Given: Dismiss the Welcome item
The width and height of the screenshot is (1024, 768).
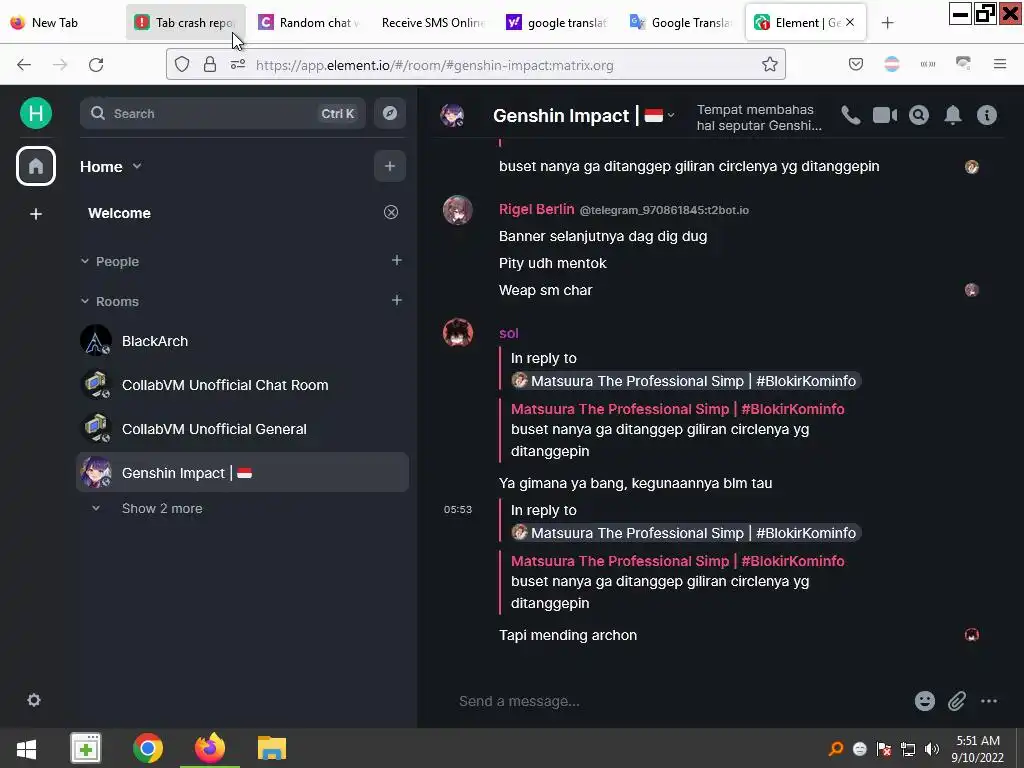Looking at the screenshot, I should point(391,212).
